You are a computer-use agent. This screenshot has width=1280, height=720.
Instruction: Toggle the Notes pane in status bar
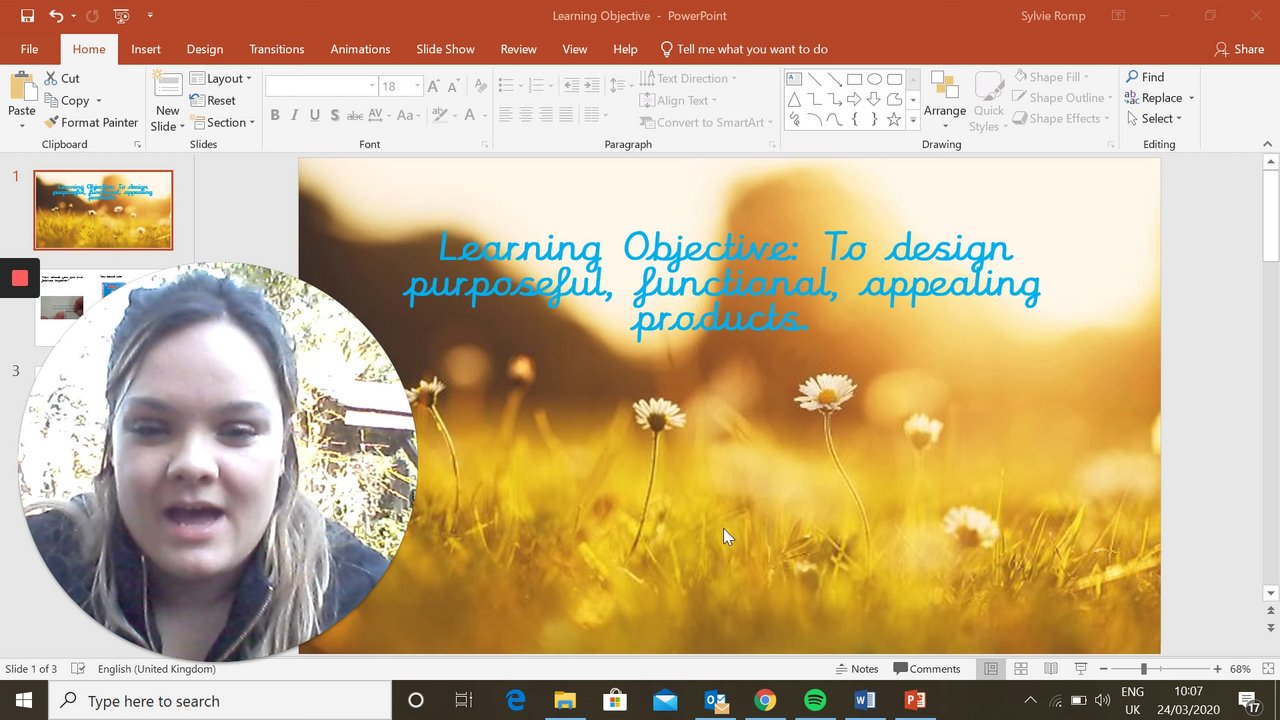tap(857, 669)
